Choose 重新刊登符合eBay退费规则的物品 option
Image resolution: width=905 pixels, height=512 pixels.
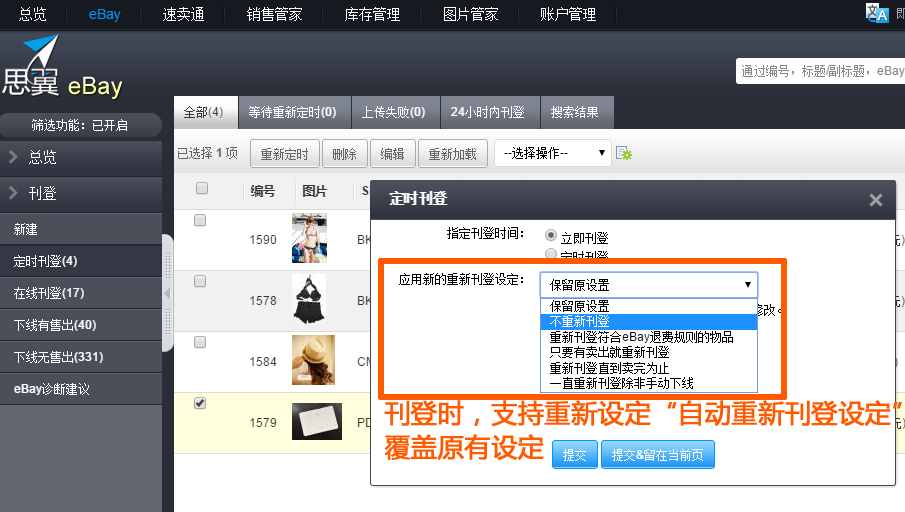[649, 337]
